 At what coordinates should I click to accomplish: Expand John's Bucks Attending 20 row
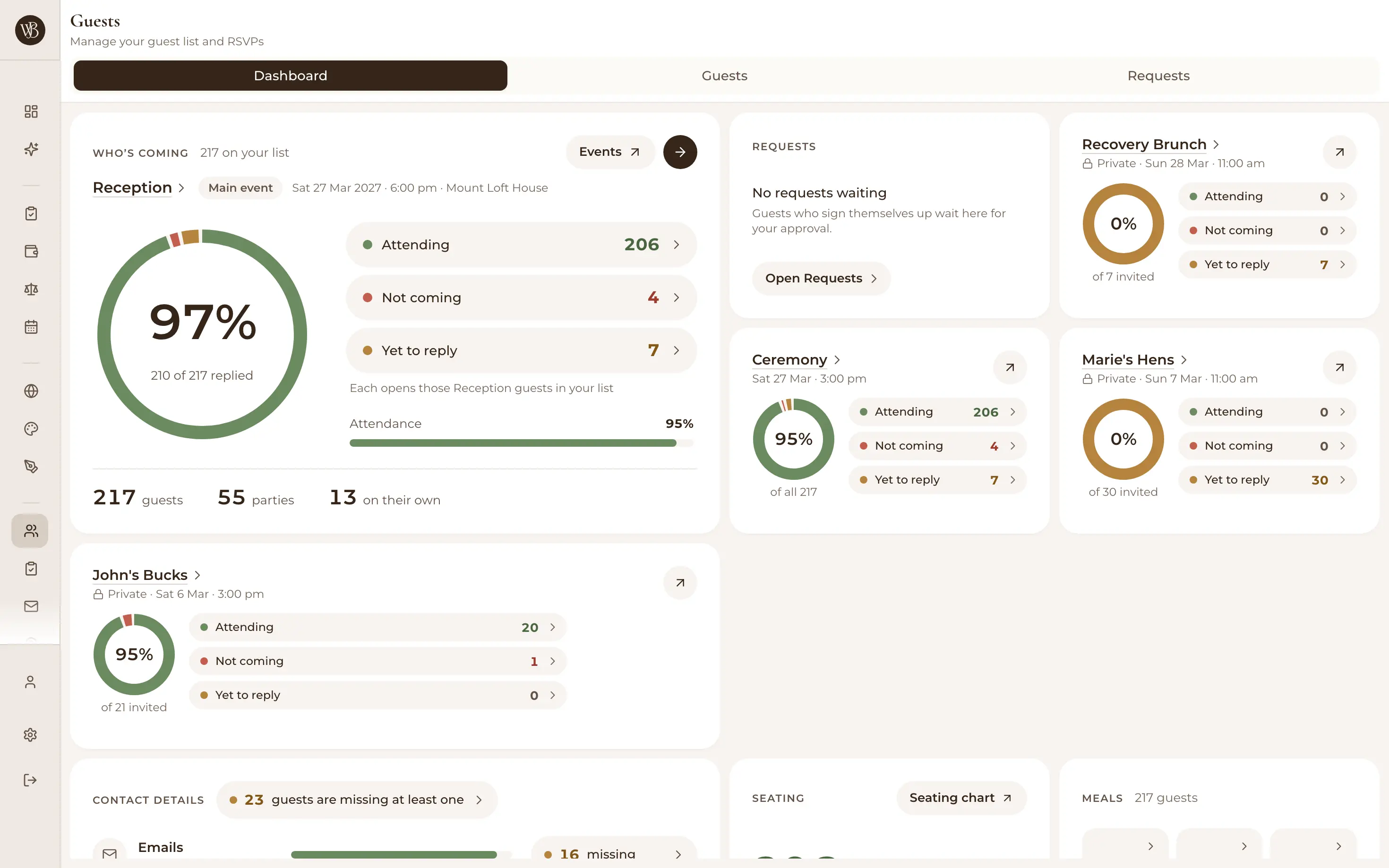tap(378, 627)
